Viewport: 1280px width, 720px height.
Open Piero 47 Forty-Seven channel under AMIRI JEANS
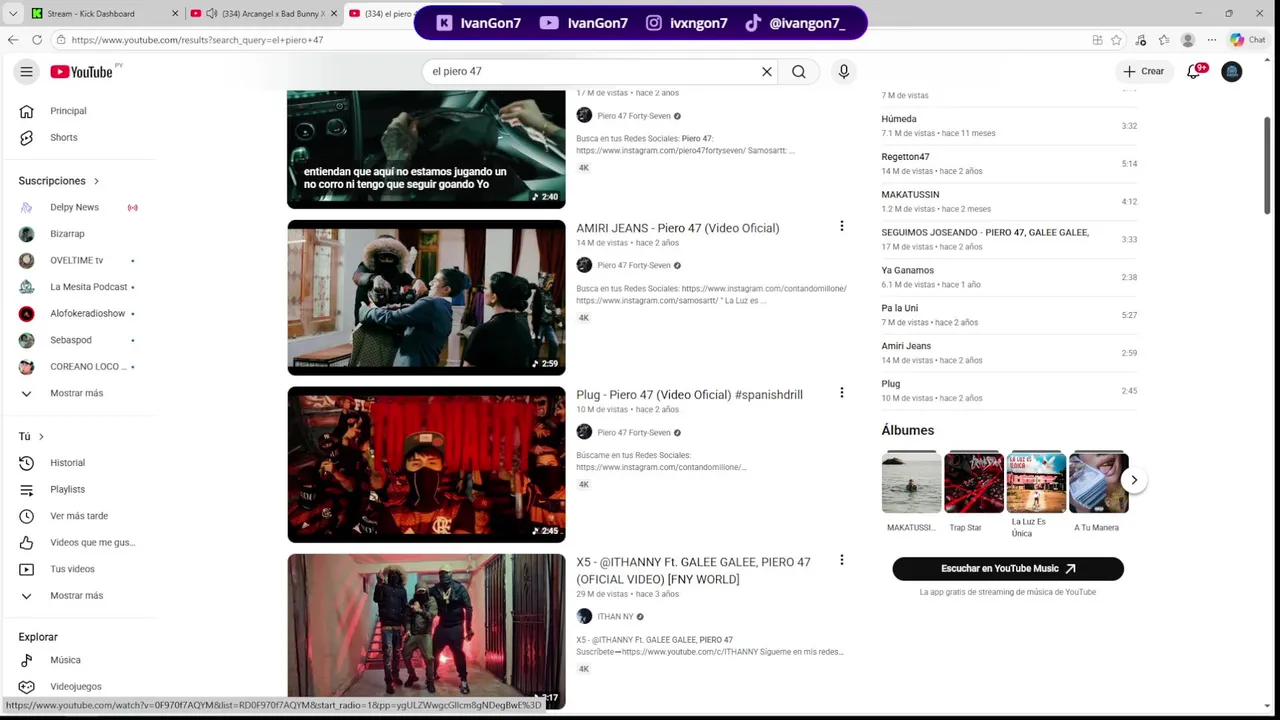pos(634,265)
